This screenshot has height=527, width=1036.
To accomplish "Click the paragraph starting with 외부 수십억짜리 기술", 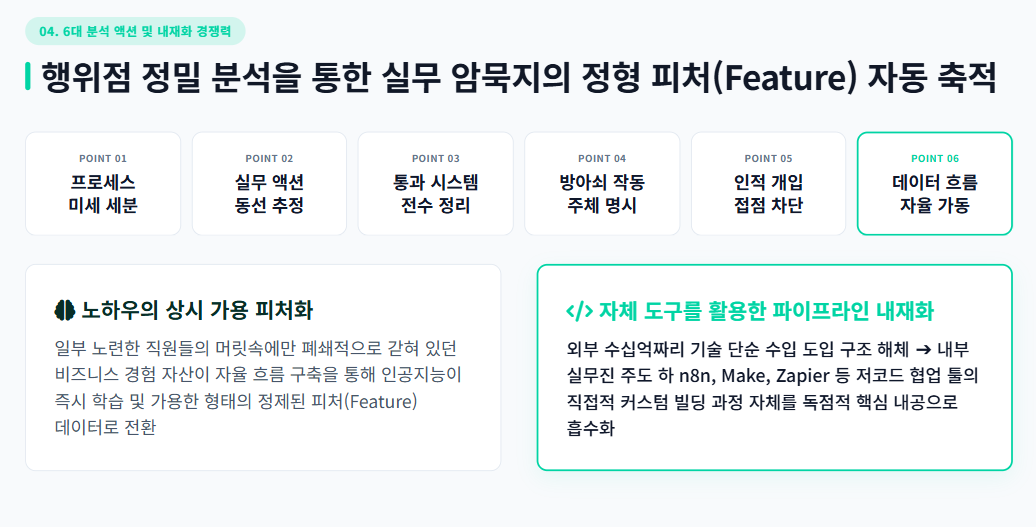I will coord(772,388).
